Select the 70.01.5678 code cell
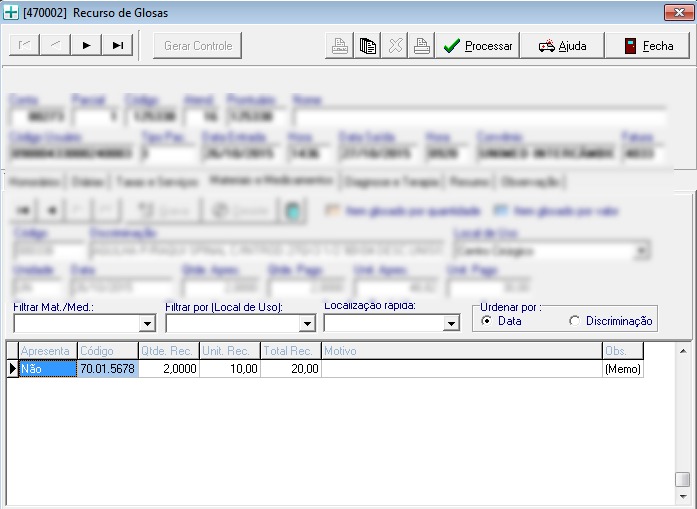 pyautogui.click(x=108, y=369)
